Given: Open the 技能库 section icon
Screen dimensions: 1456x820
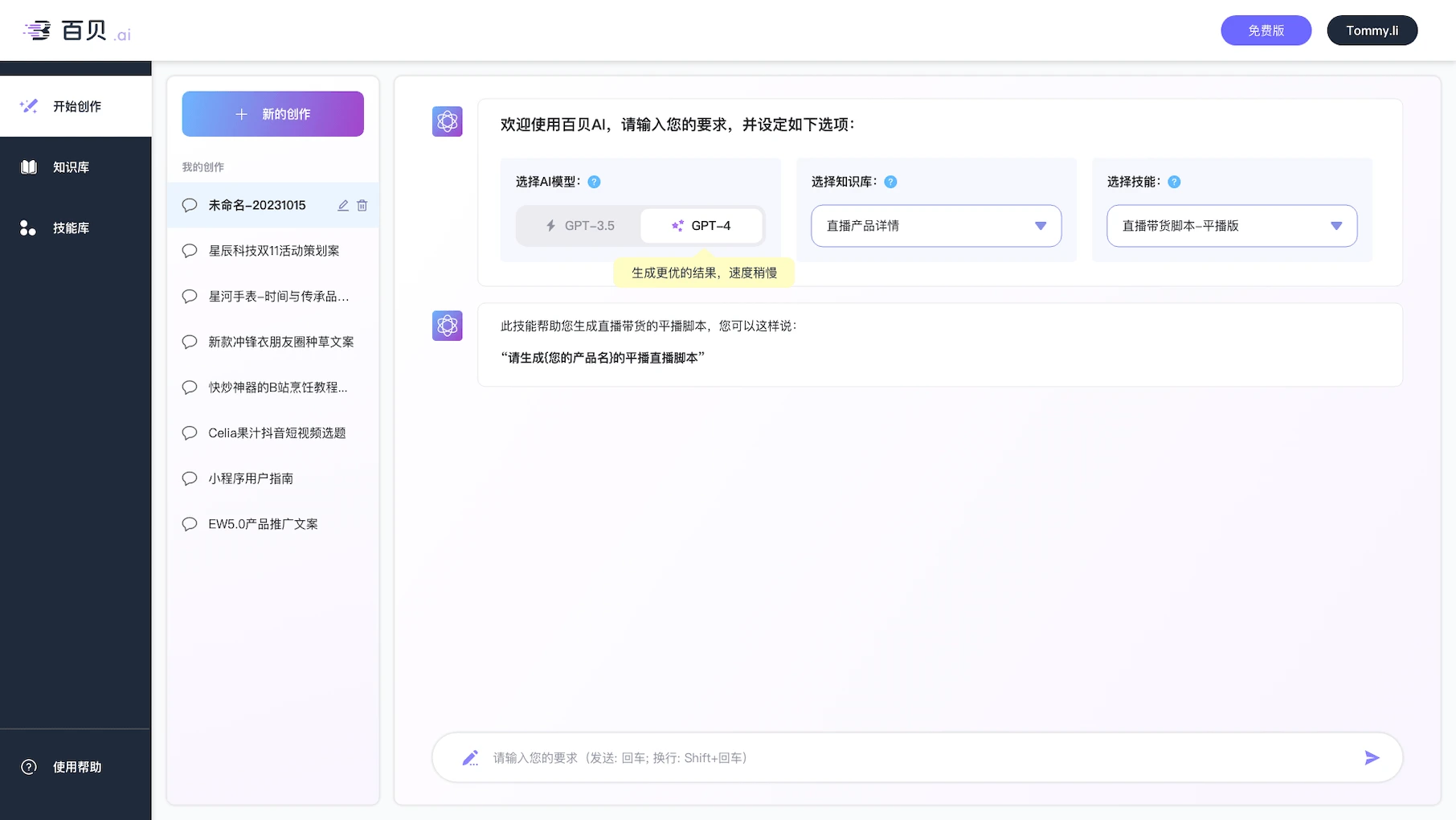Looking at the screenshot, I should point(29,228).
